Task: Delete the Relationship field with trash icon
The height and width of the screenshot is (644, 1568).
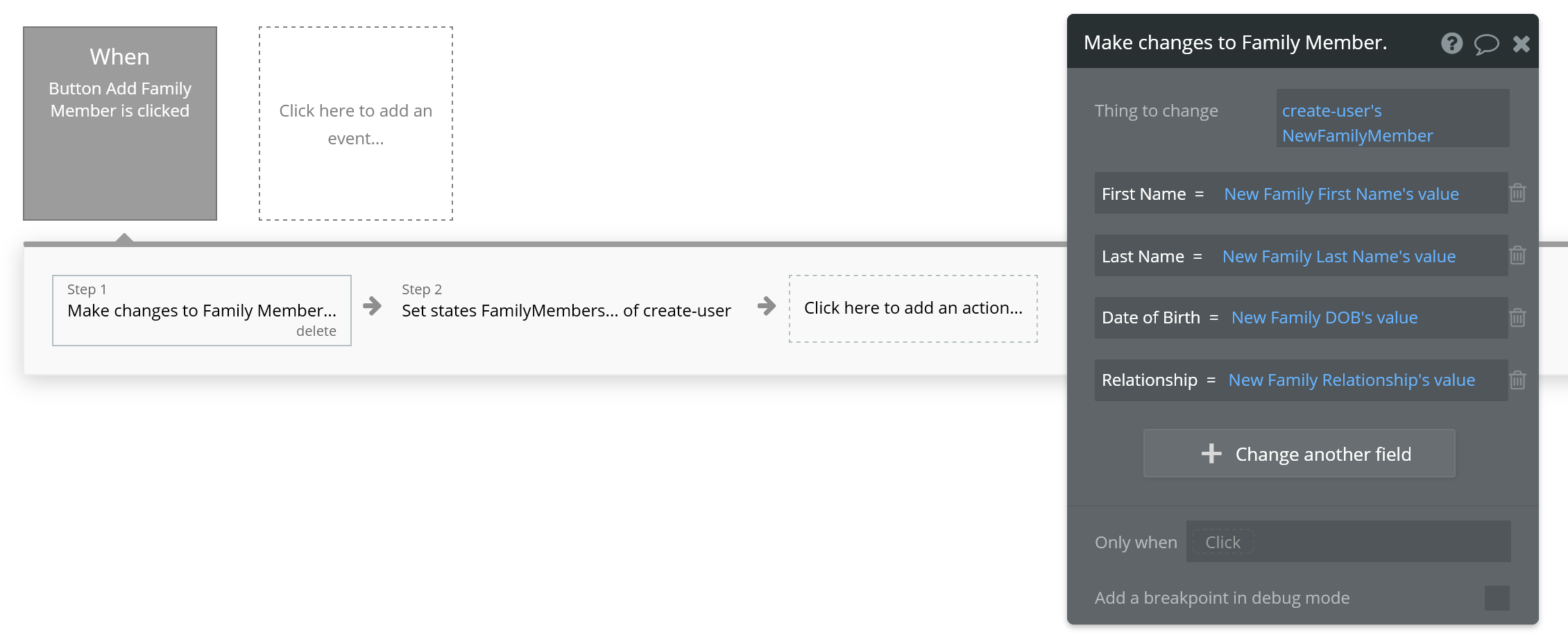Action: 1517,380
